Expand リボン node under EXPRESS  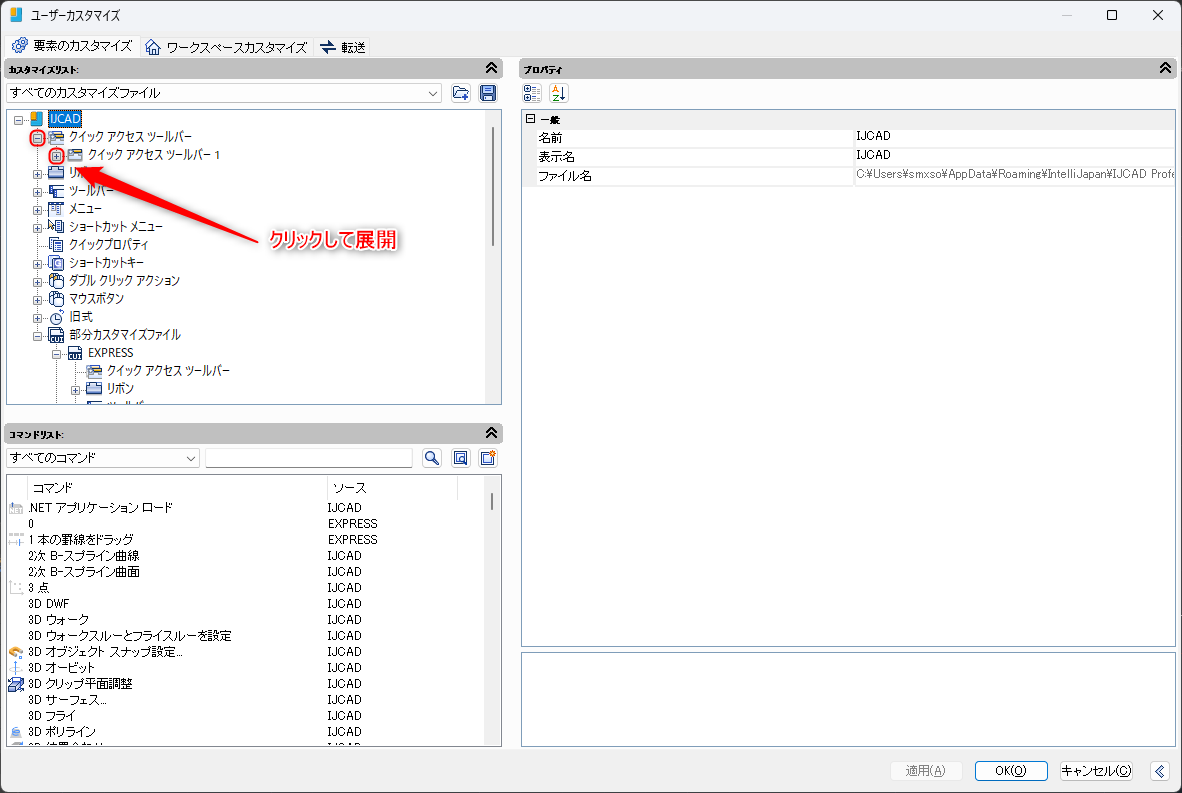pyautogui.click(x=75, y=390)
